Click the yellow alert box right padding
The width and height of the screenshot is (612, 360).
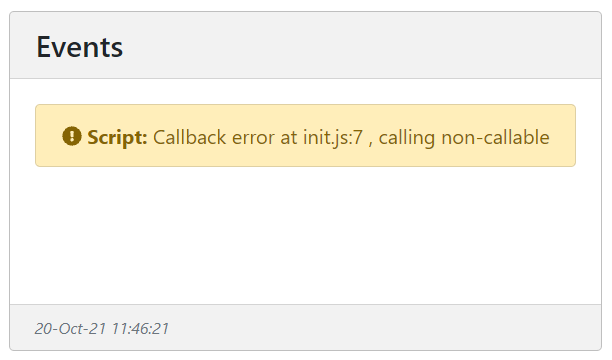(x=562, y=135)
